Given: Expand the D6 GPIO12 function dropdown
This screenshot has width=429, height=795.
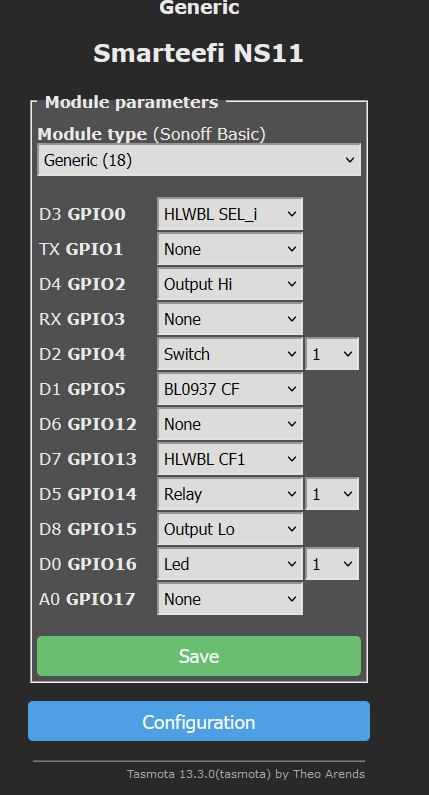Looking at the screenshot, I should click(230, 424).
